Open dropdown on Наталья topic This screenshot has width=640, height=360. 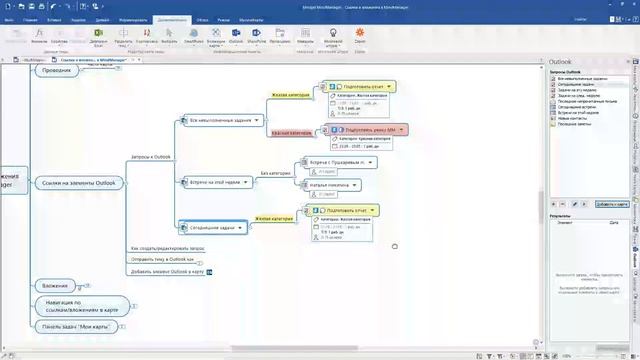pyautogui.click(x=354, y=185)
